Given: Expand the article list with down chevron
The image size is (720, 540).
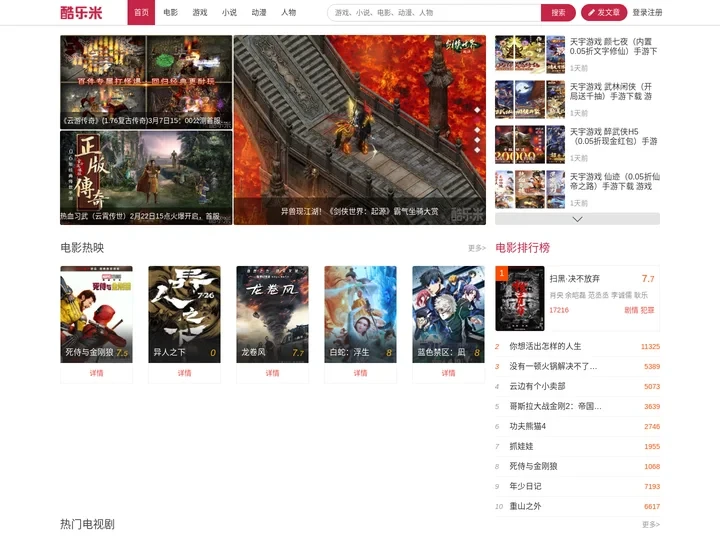Looking at the screenshot, I should click(x=577, y=219).
